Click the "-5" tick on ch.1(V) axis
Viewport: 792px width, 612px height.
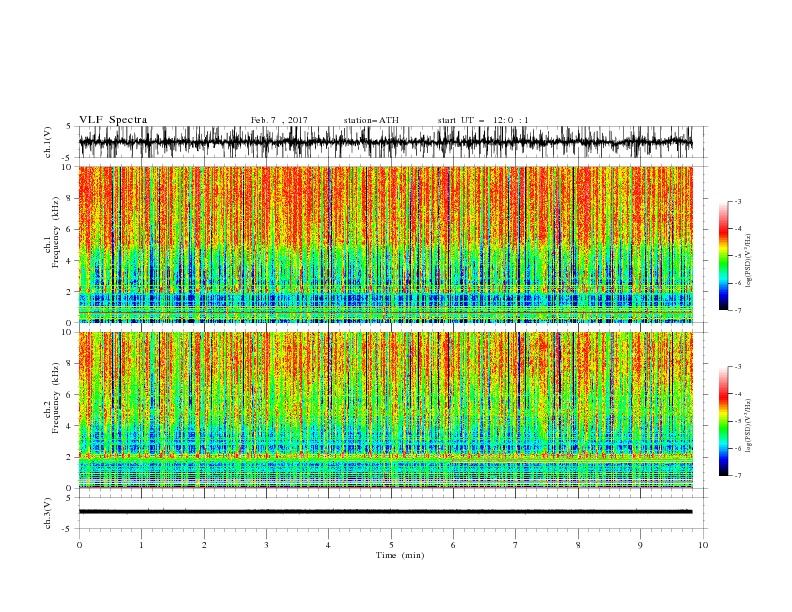pos(67,158)
